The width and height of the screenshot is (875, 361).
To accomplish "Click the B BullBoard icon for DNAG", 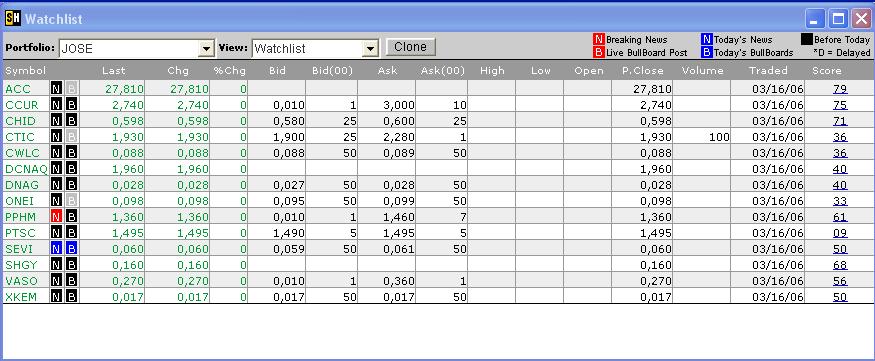I will coord(71,185).
